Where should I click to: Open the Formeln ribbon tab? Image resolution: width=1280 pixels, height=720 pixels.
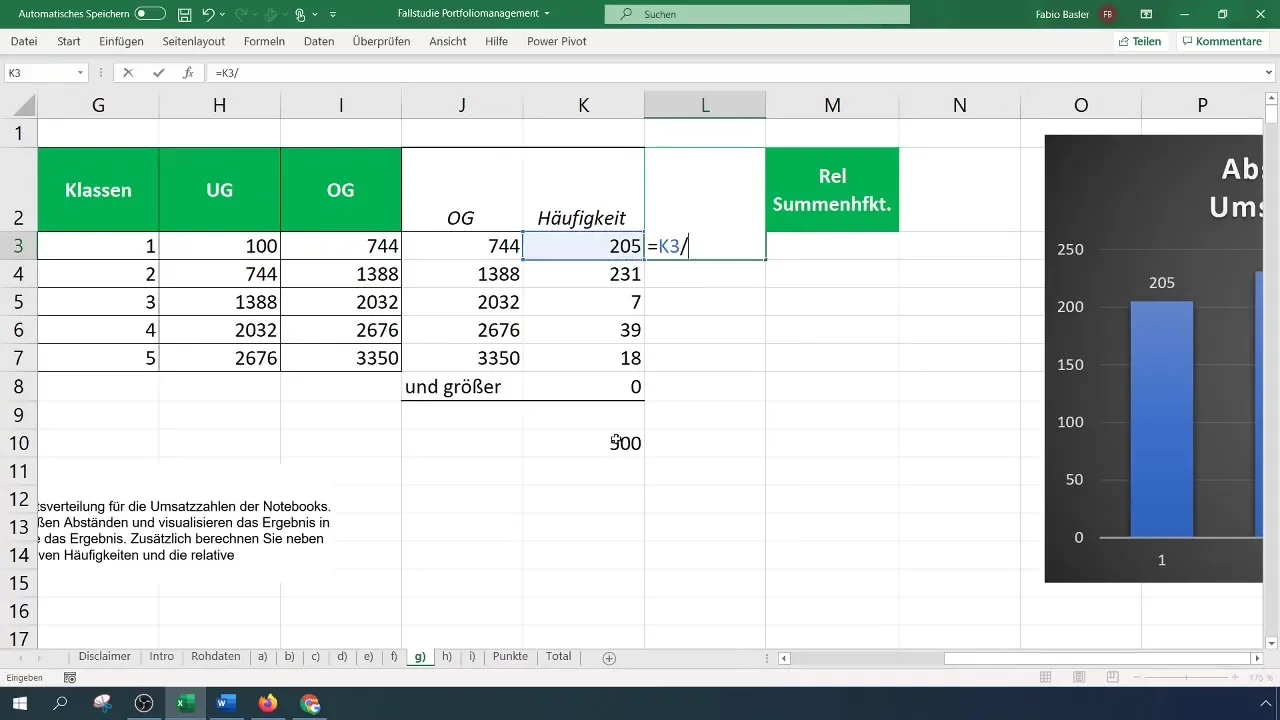pyautogui.click(x=264, y=41)
